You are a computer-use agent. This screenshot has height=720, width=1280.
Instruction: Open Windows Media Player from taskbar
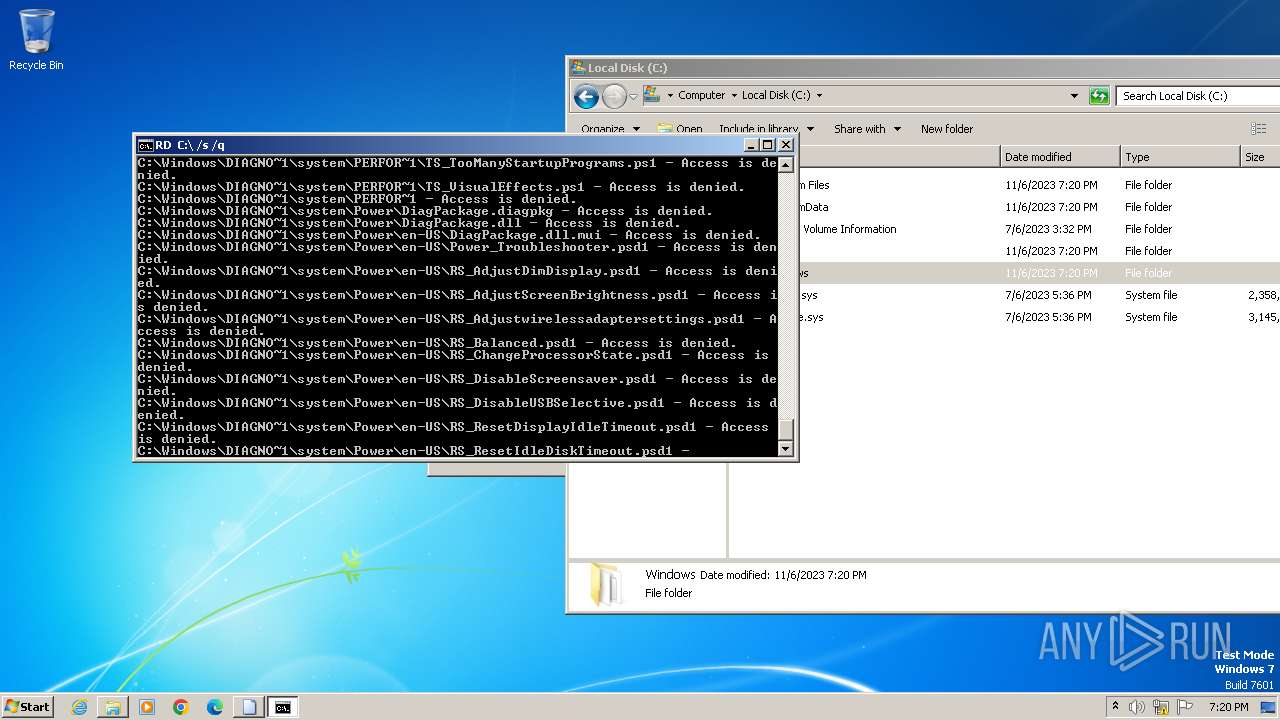[x=147, y=707]
